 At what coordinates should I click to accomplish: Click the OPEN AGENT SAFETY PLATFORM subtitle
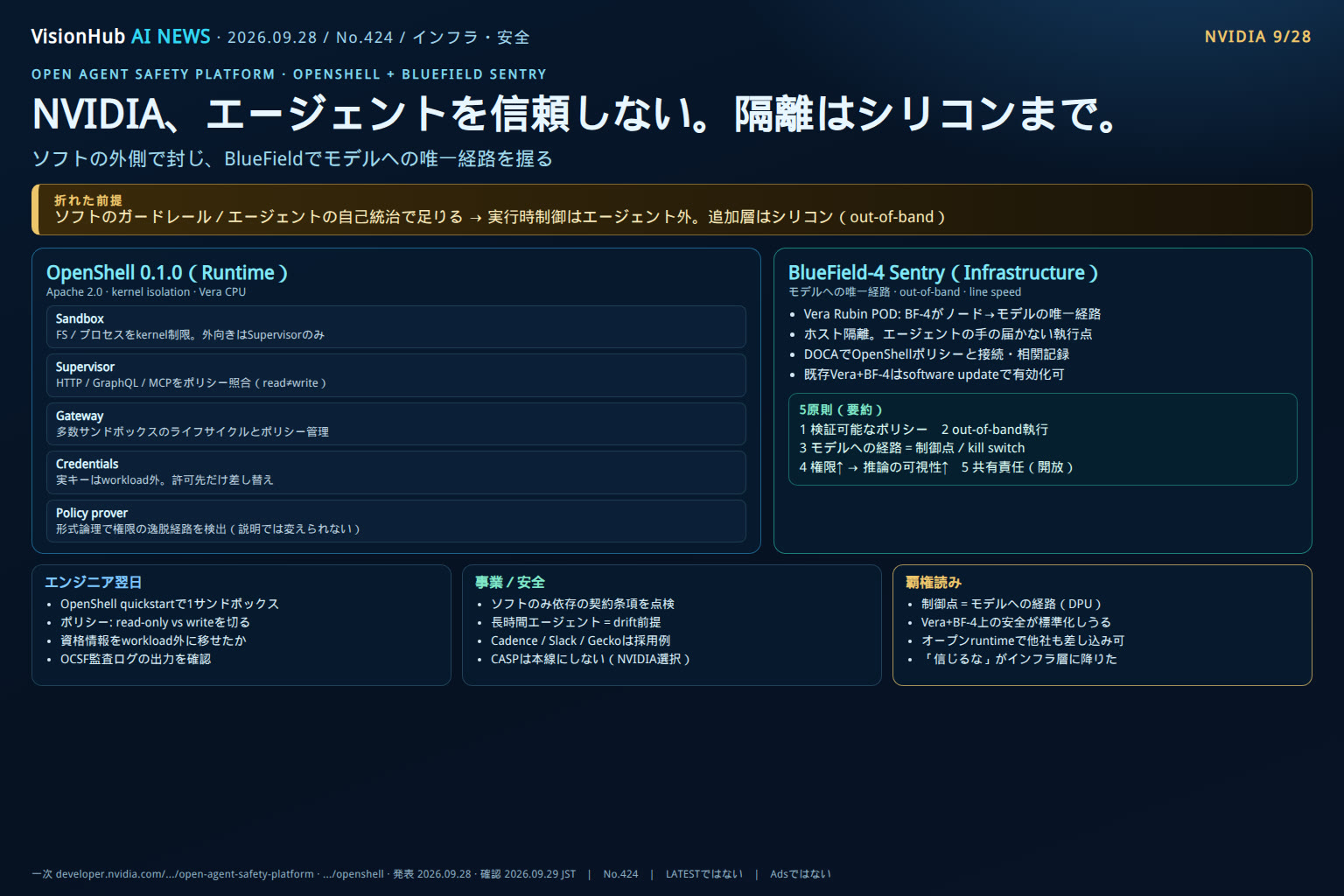[289, 74]
